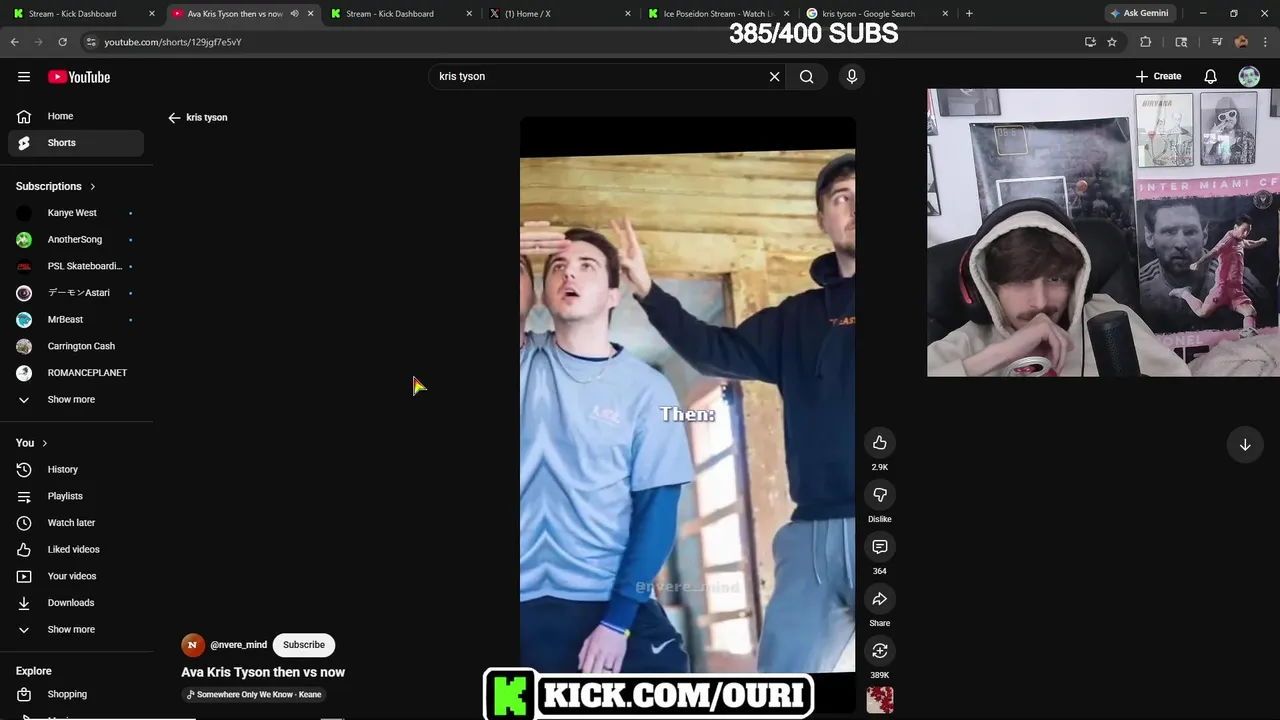The width and height of the screenshot is (1280, 720).
Task: Open the Carrington Cash subscription
Action: point(76,346)
